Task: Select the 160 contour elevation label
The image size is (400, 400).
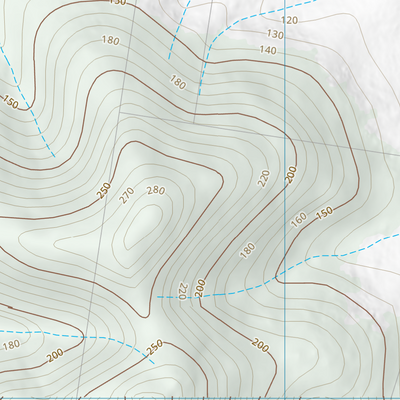Action: click(299, 220)
